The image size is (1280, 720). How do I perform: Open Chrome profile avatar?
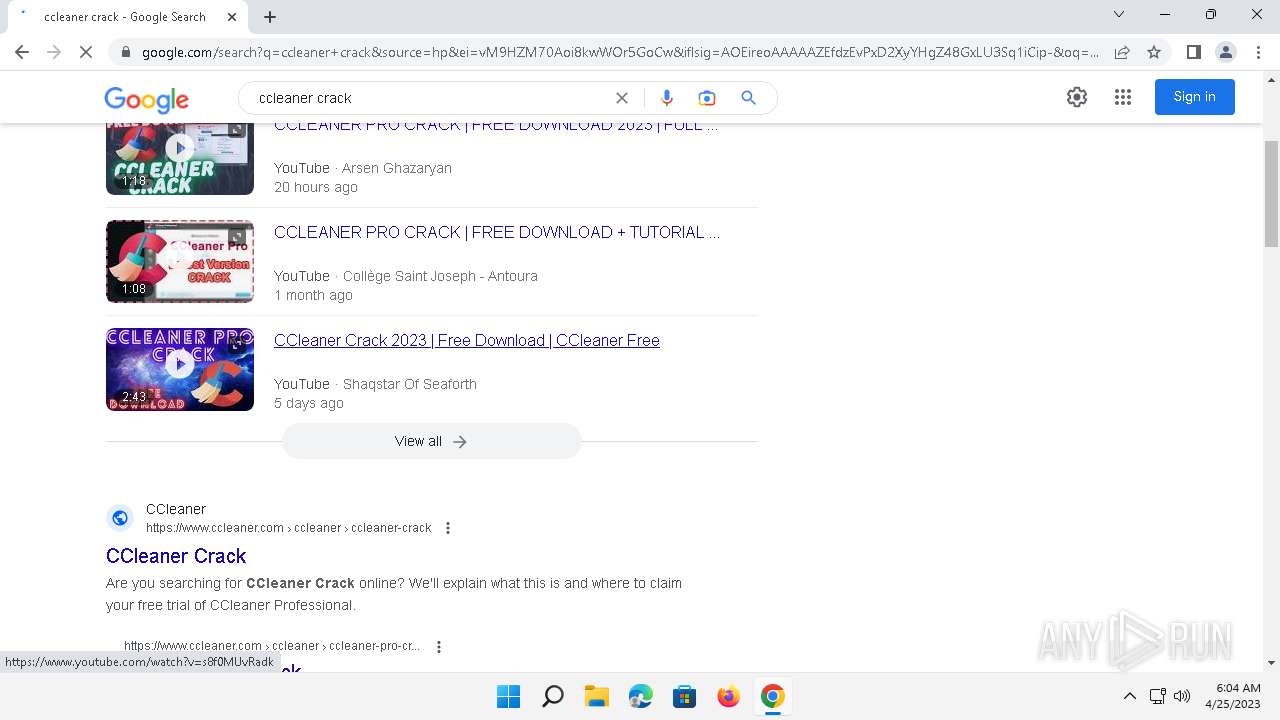(x=1225, y=52)
